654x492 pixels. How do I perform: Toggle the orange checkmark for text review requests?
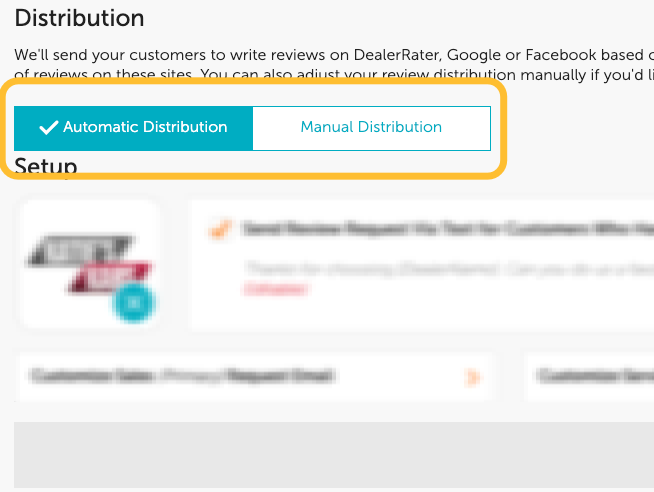coord(217,229)
